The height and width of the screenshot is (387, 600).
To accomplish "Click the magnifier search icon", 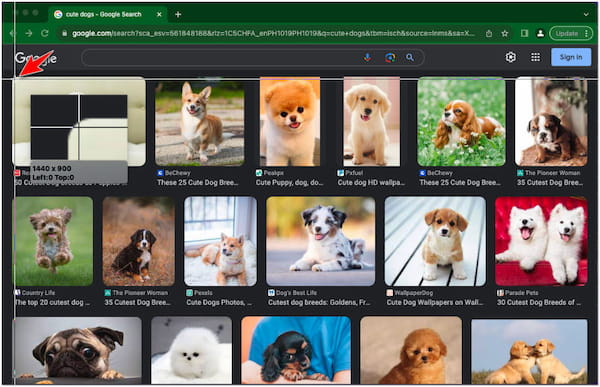I will (410, 57).
